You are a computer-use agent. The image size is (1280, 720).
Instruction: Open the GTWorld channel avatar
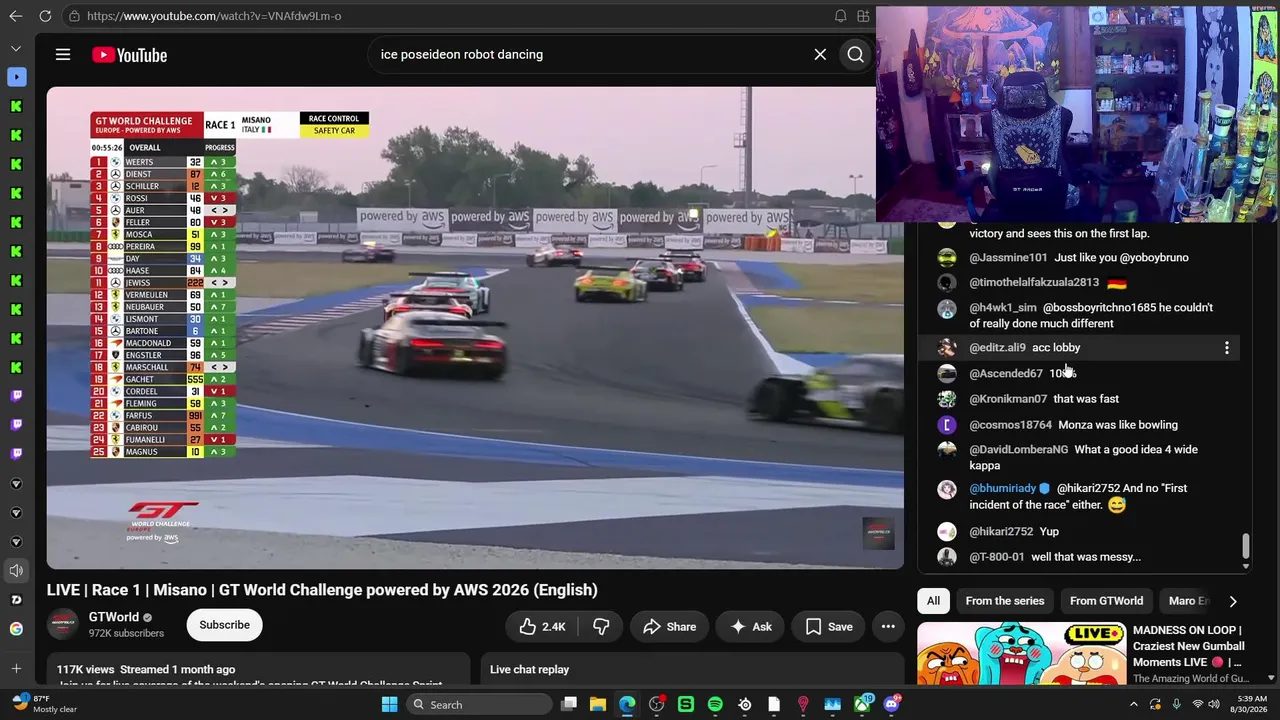pyautogui.click(x=63, y=624)
